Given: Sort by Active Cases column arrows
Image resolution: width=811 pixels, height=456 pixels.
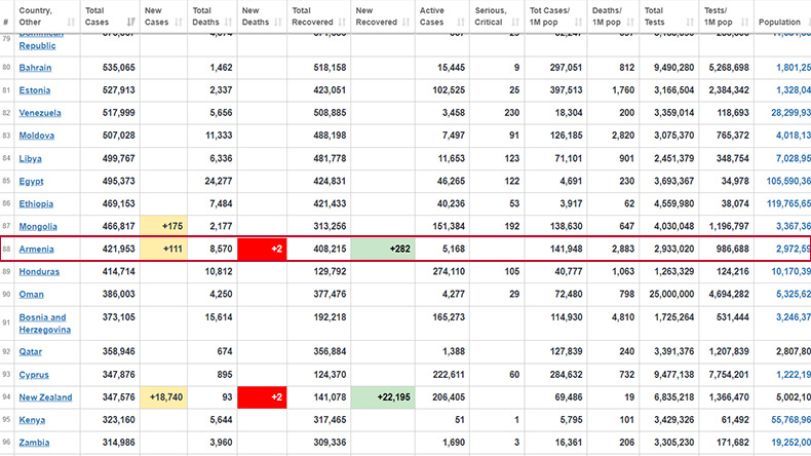Looking at the screenshot, I should (x=461, y=22).
